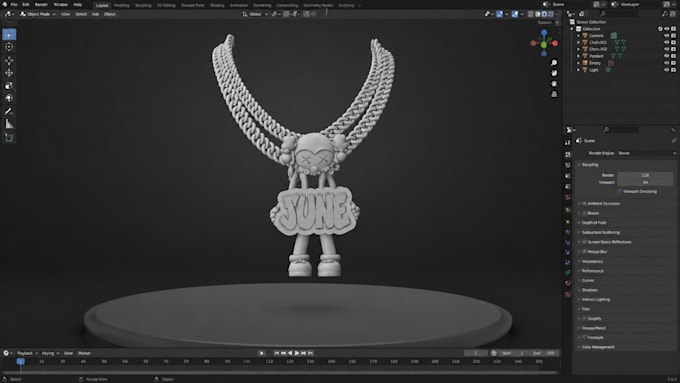The image size is (680, 383).
Task: Open the viewport Add menu
Action: pyautogui.click(x=95, y=14)
